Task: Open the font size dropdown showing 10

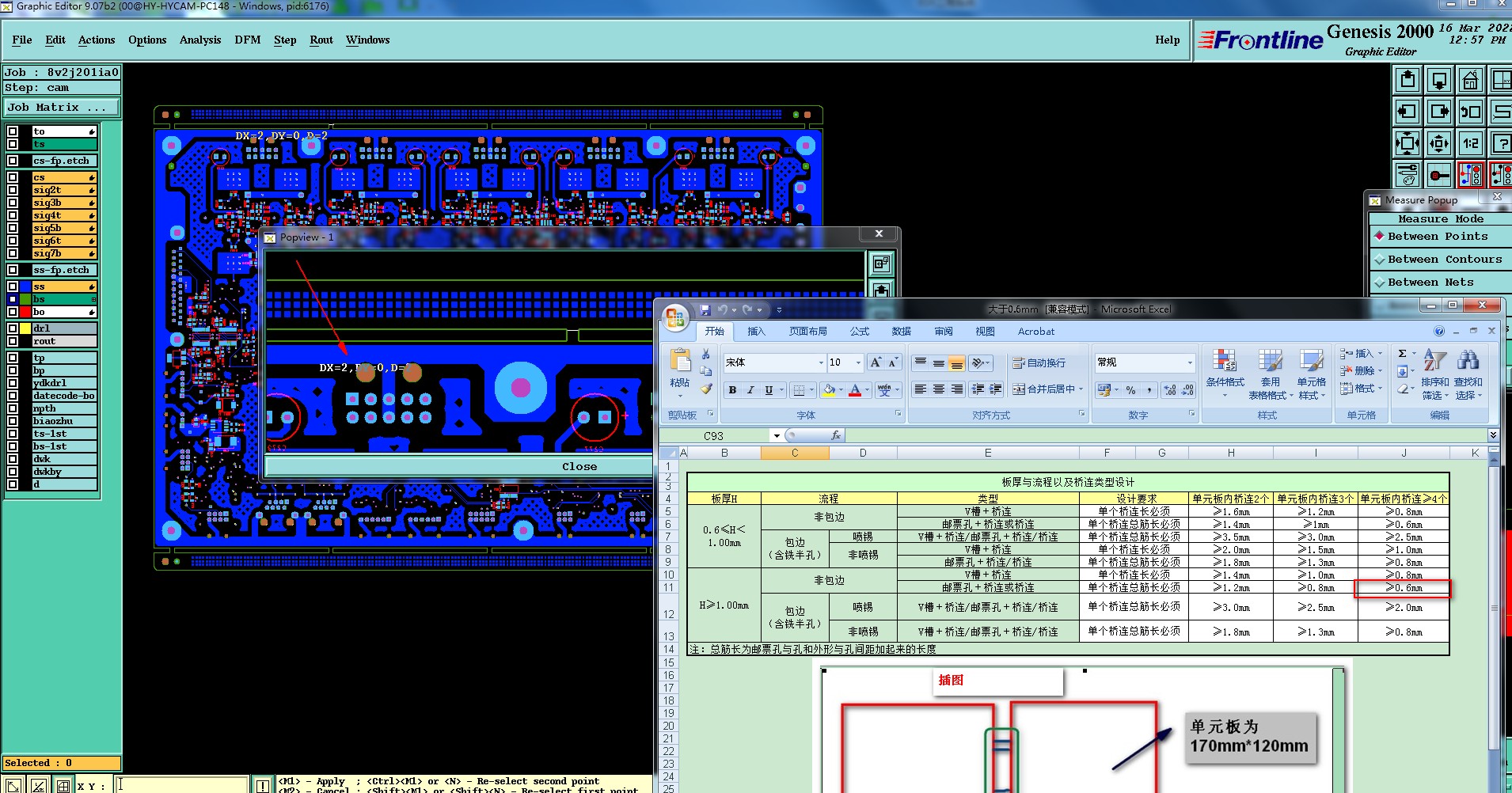Action: [858, 362]
